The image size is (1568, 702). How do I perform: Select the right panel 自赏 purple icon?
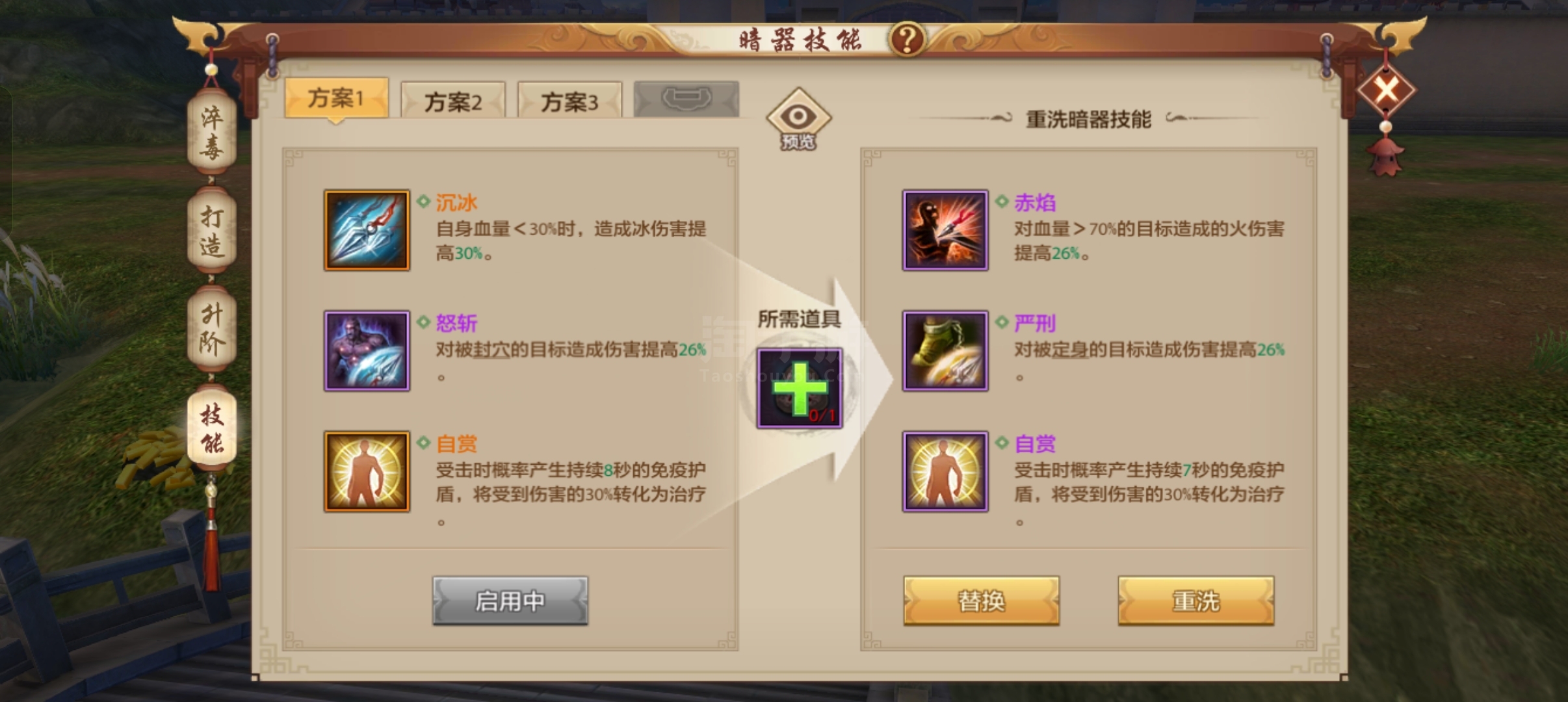(945, 471)
